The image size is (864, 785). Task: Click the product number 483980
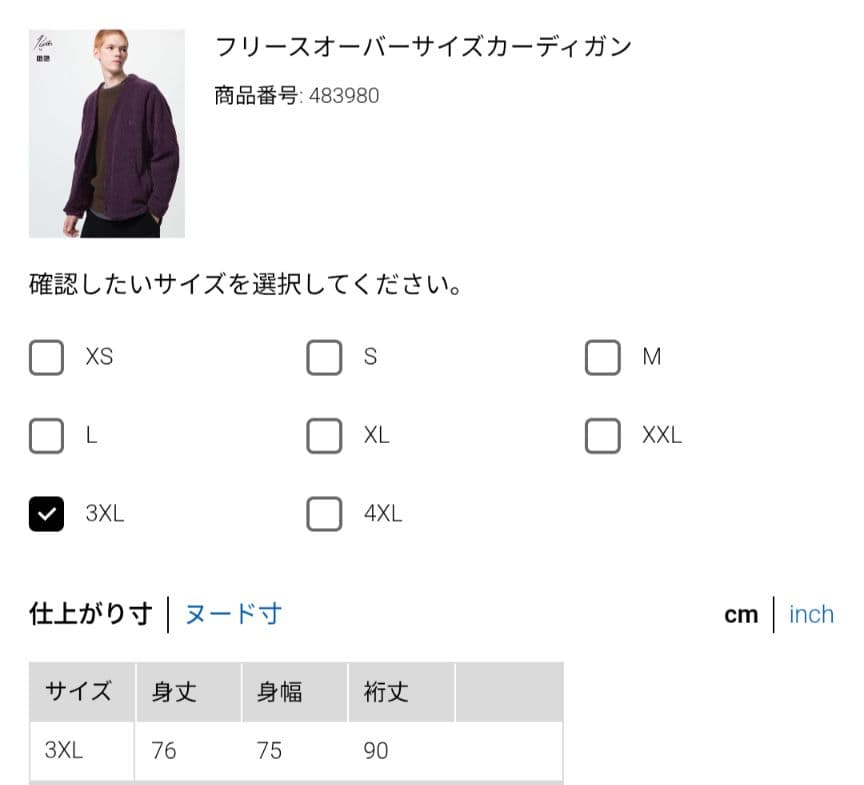(344, 96)
